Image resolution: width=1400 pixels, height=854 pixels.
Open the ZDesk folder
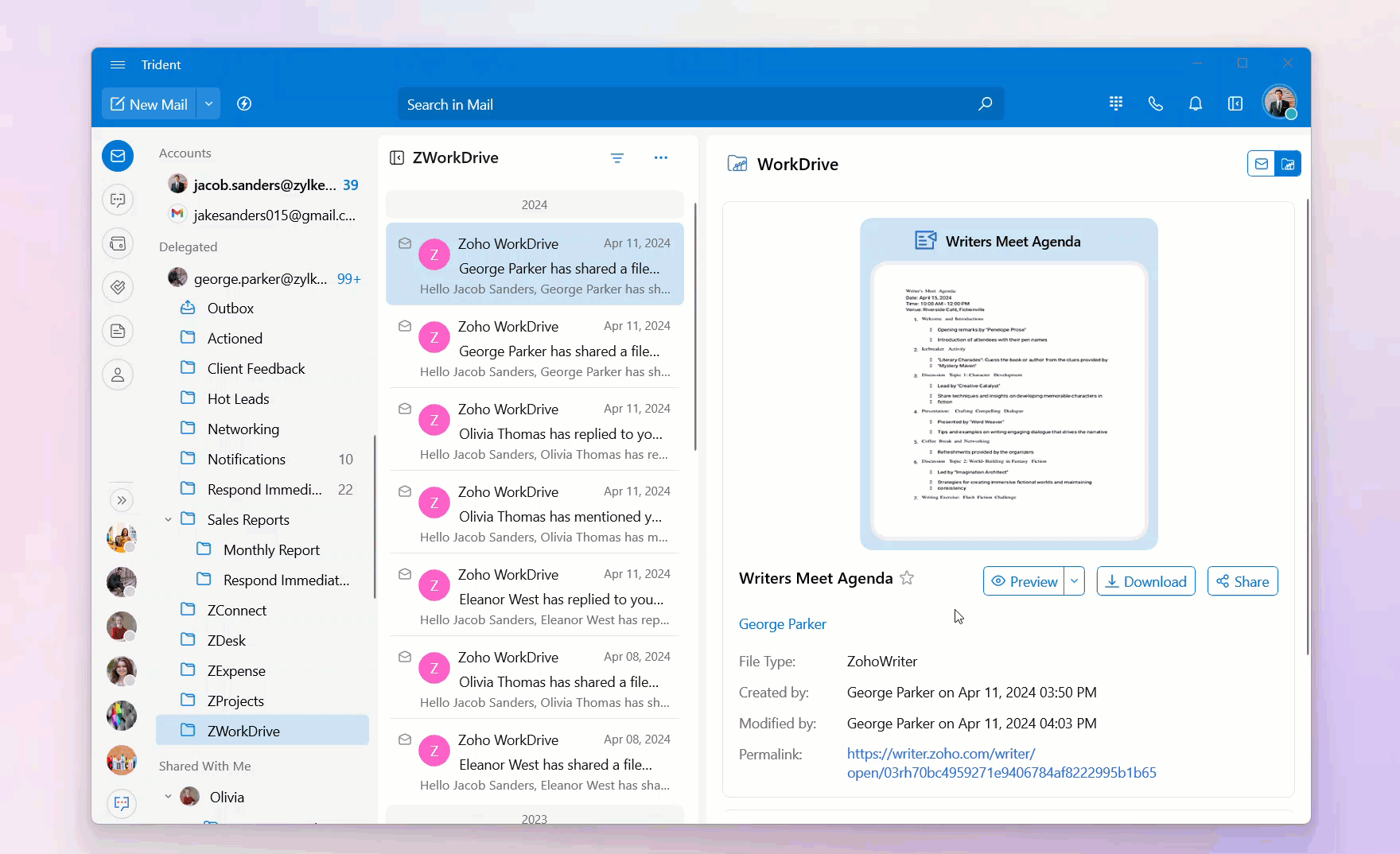pos(262,640)
